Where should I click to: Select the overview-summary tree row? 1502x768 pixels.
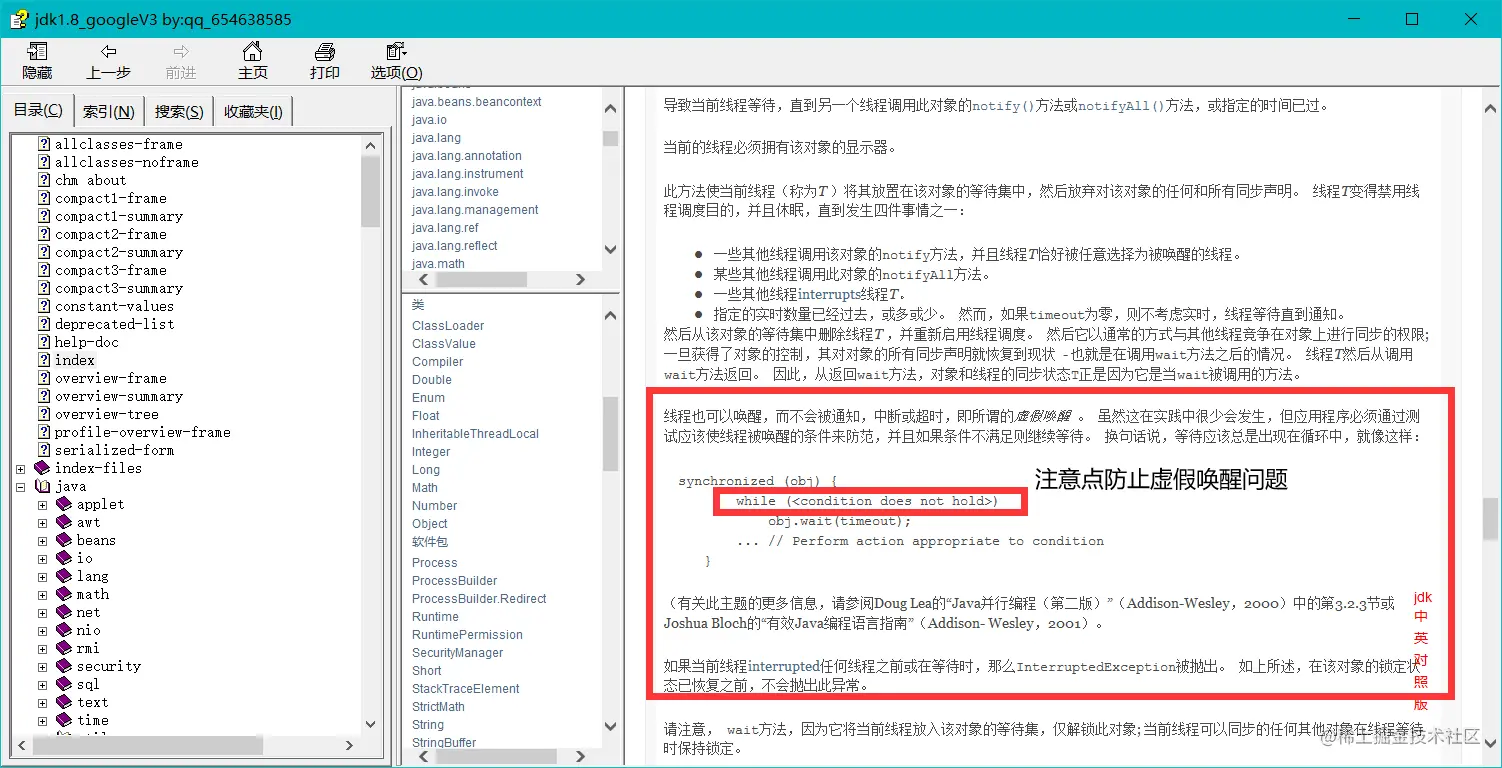click(118, 396)
